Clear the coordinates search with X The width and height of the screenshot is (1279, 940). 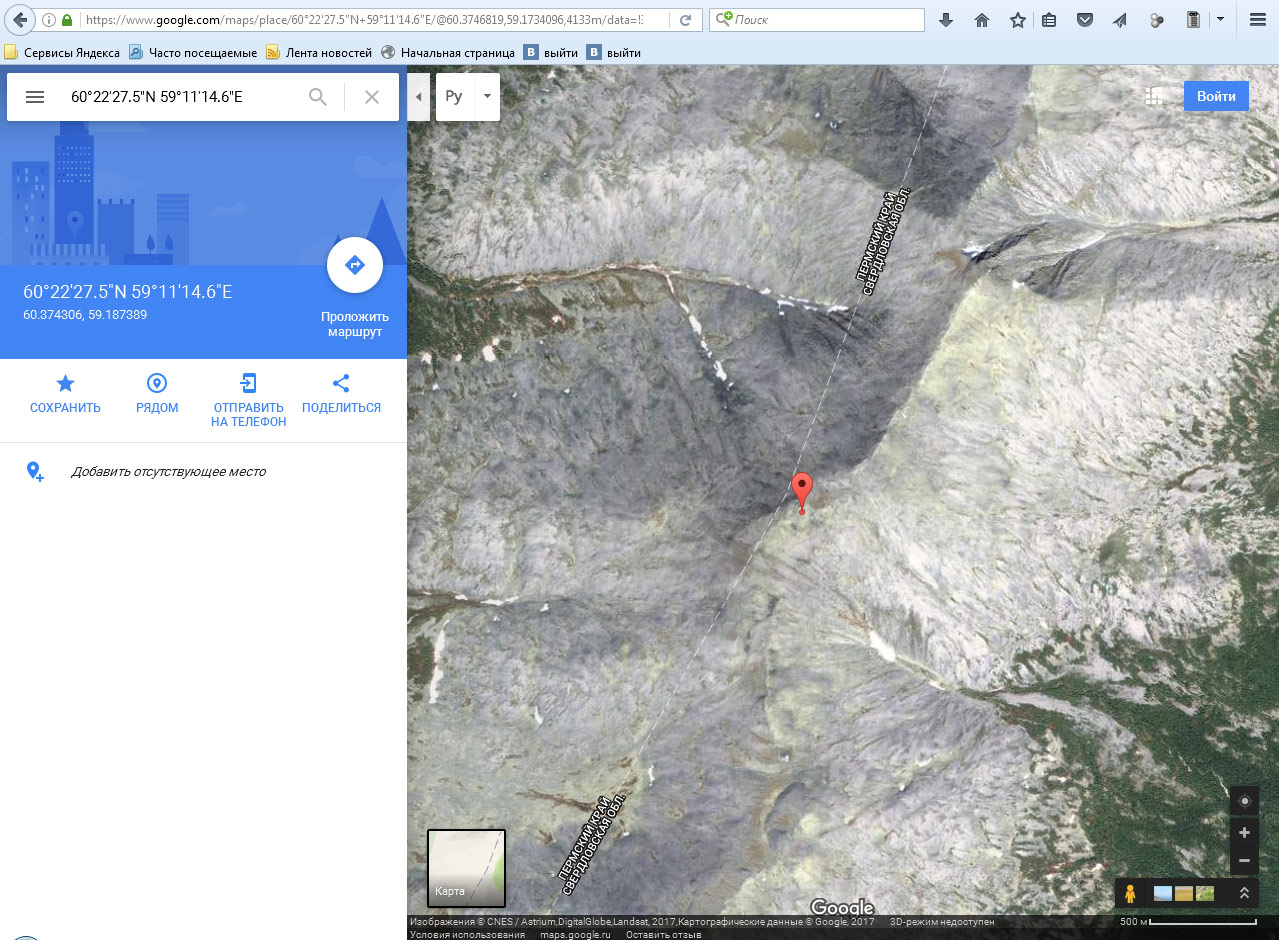pos(371,97)
